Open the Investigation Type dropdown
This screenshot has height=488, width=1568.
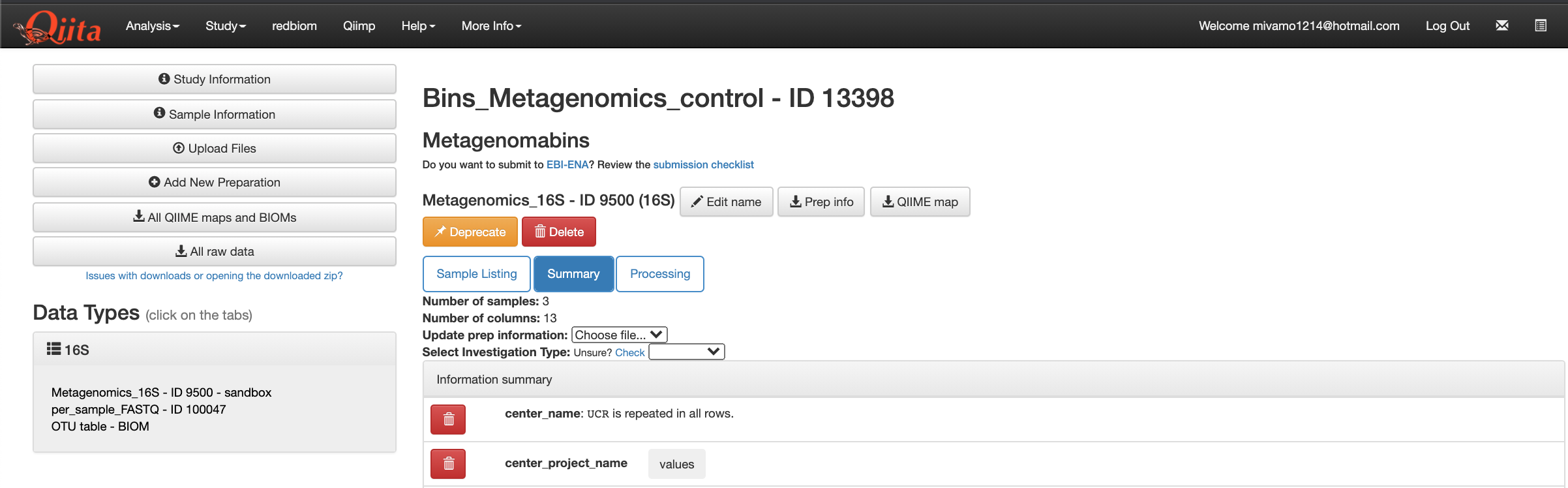tap(687, 352)
